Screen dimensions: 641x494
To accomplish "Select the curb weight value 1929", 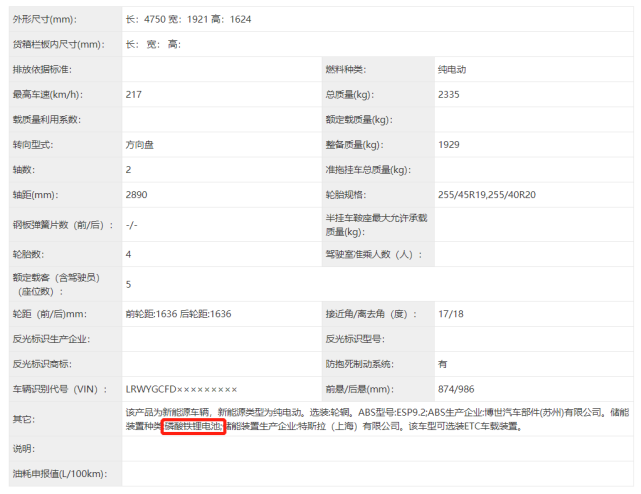I will coord(448,145).
